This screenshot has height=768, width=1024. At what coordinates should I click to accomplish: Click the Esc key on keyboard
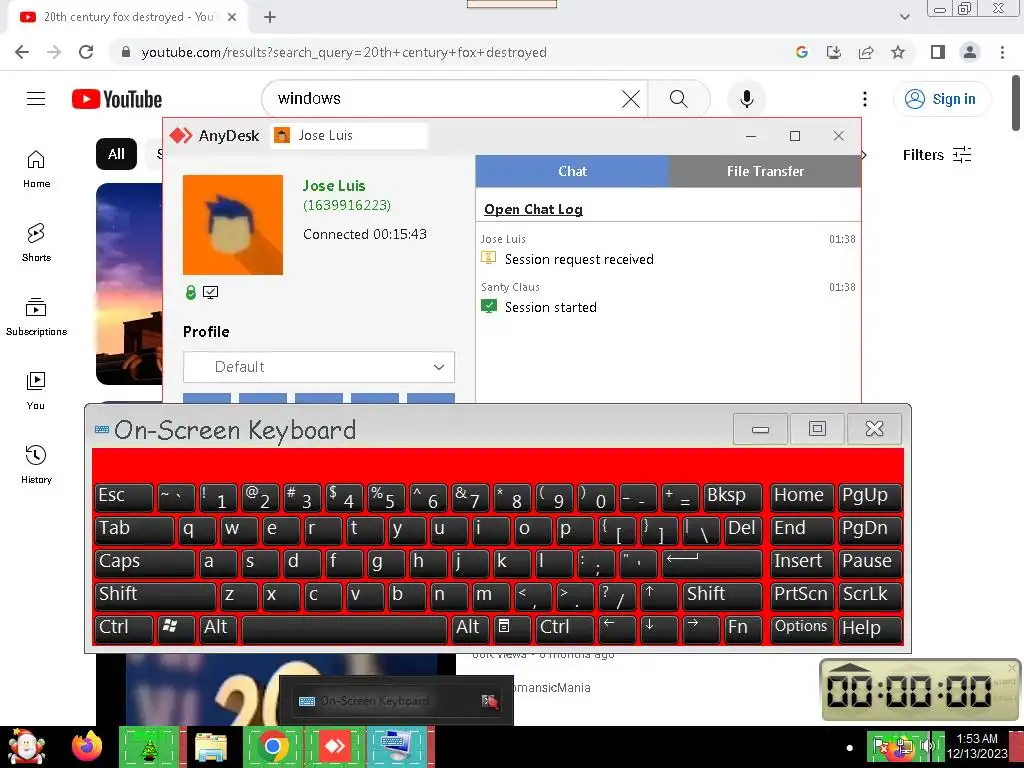point(124,497)
